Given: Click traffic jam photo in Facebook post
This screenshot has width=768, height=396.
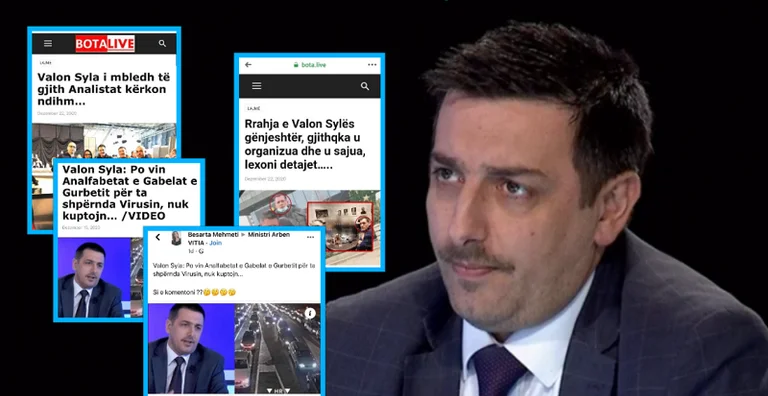Looking at the screenshot, I should [277, 347].
